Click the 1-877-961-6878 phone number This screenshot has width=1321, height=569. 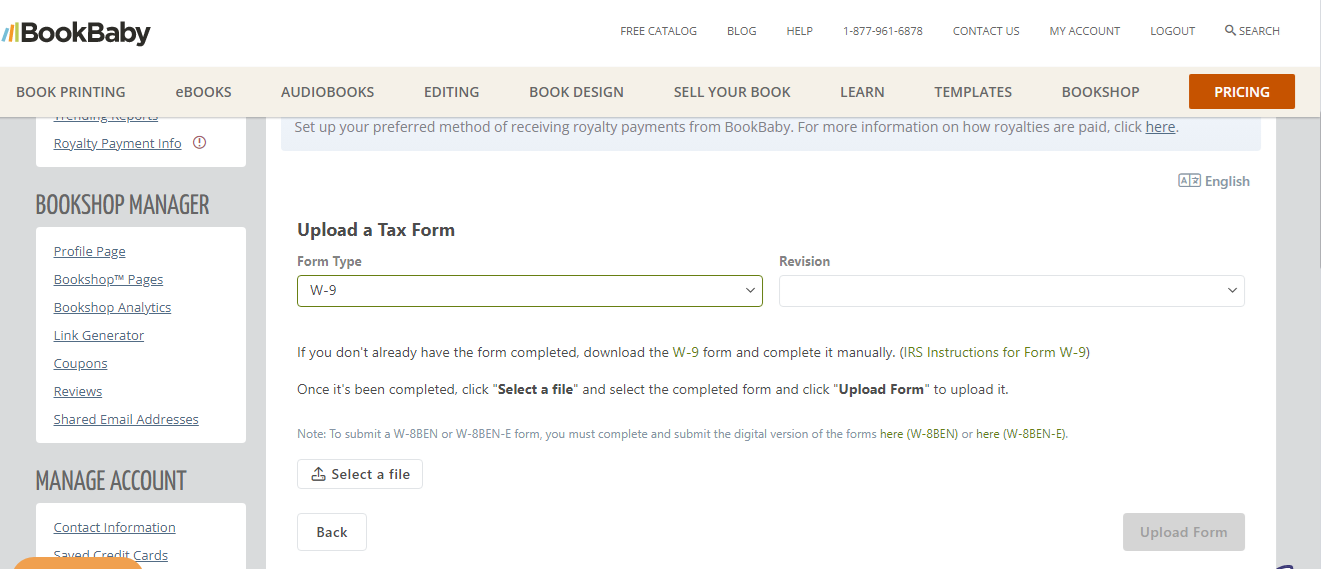point(883,31)
